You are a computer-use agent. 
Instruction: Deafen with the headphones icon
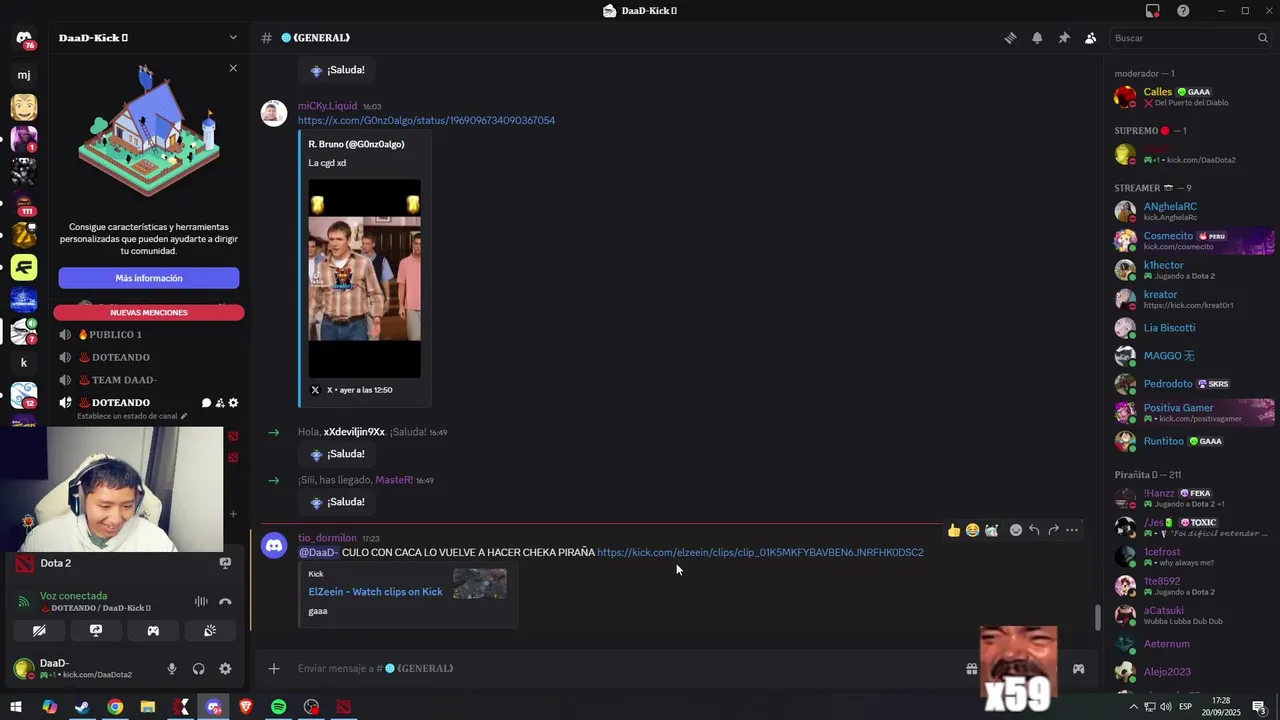point(198,669)
